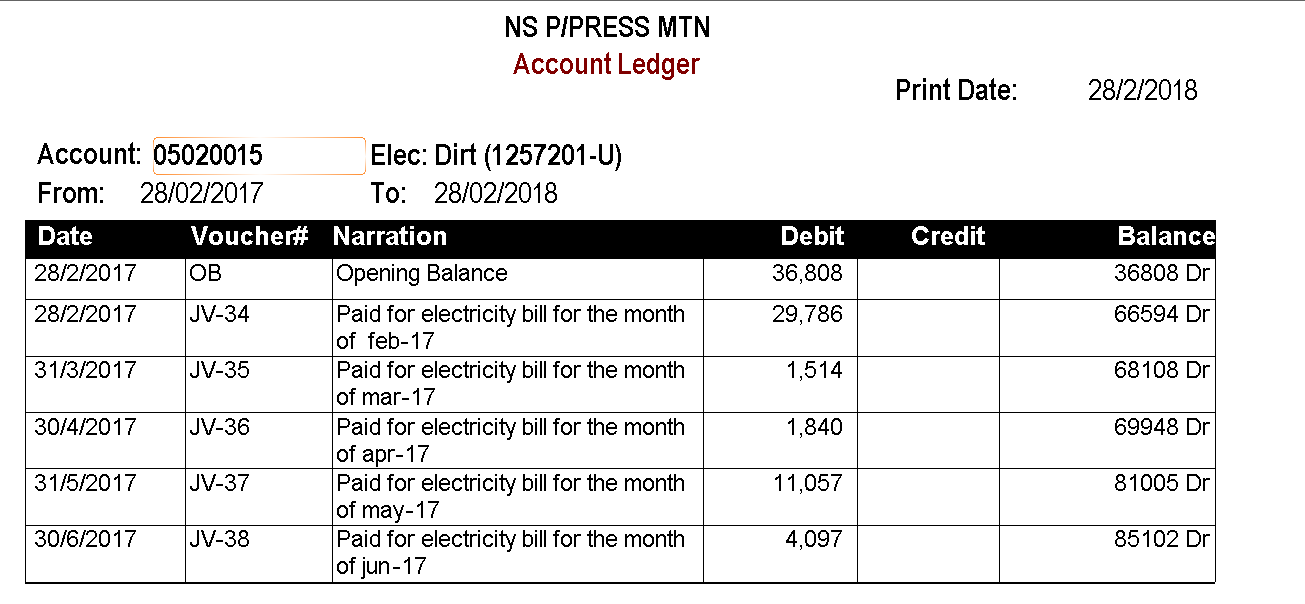The image size is (1305, 604).
Task: Click the Voucher# column header
Action: point(249,237)
